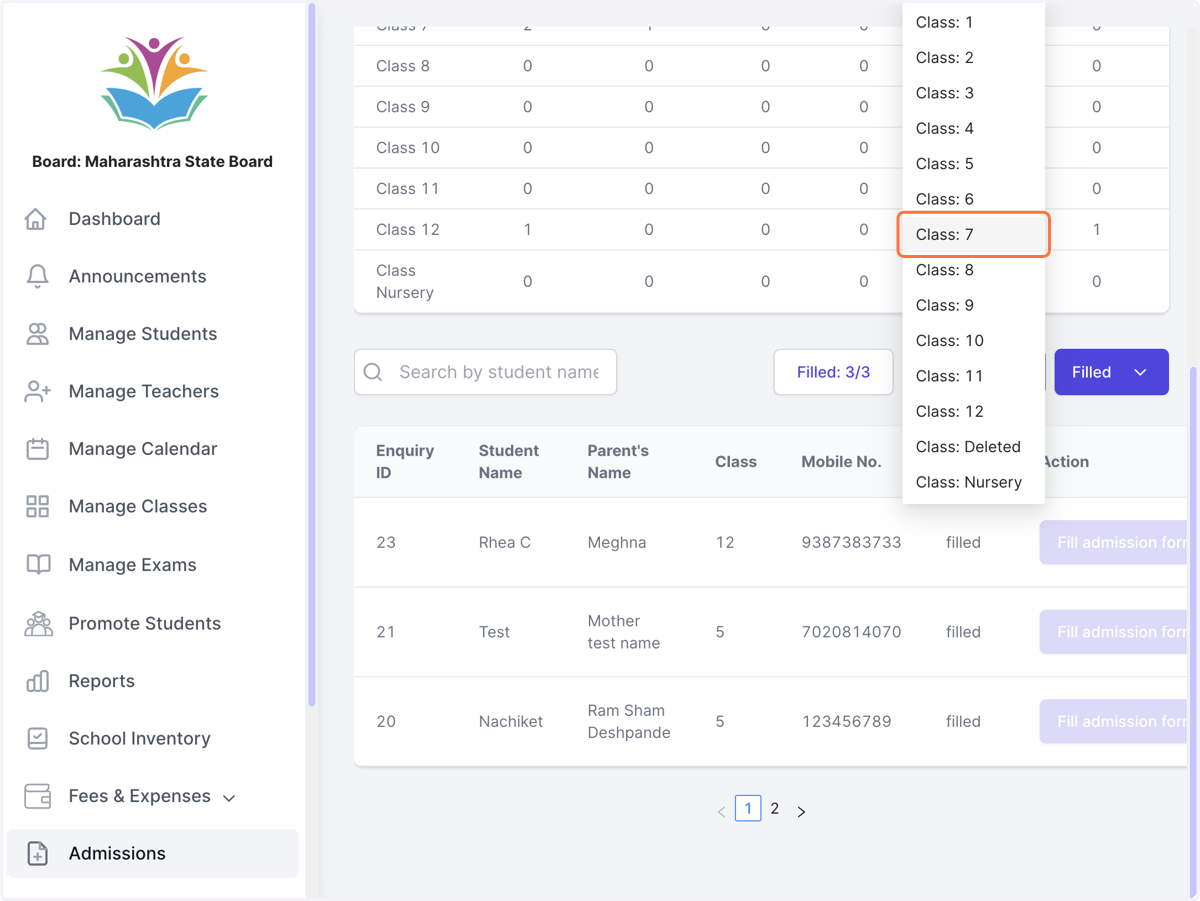
Task: Go to page 2
Action: point(775,808)
